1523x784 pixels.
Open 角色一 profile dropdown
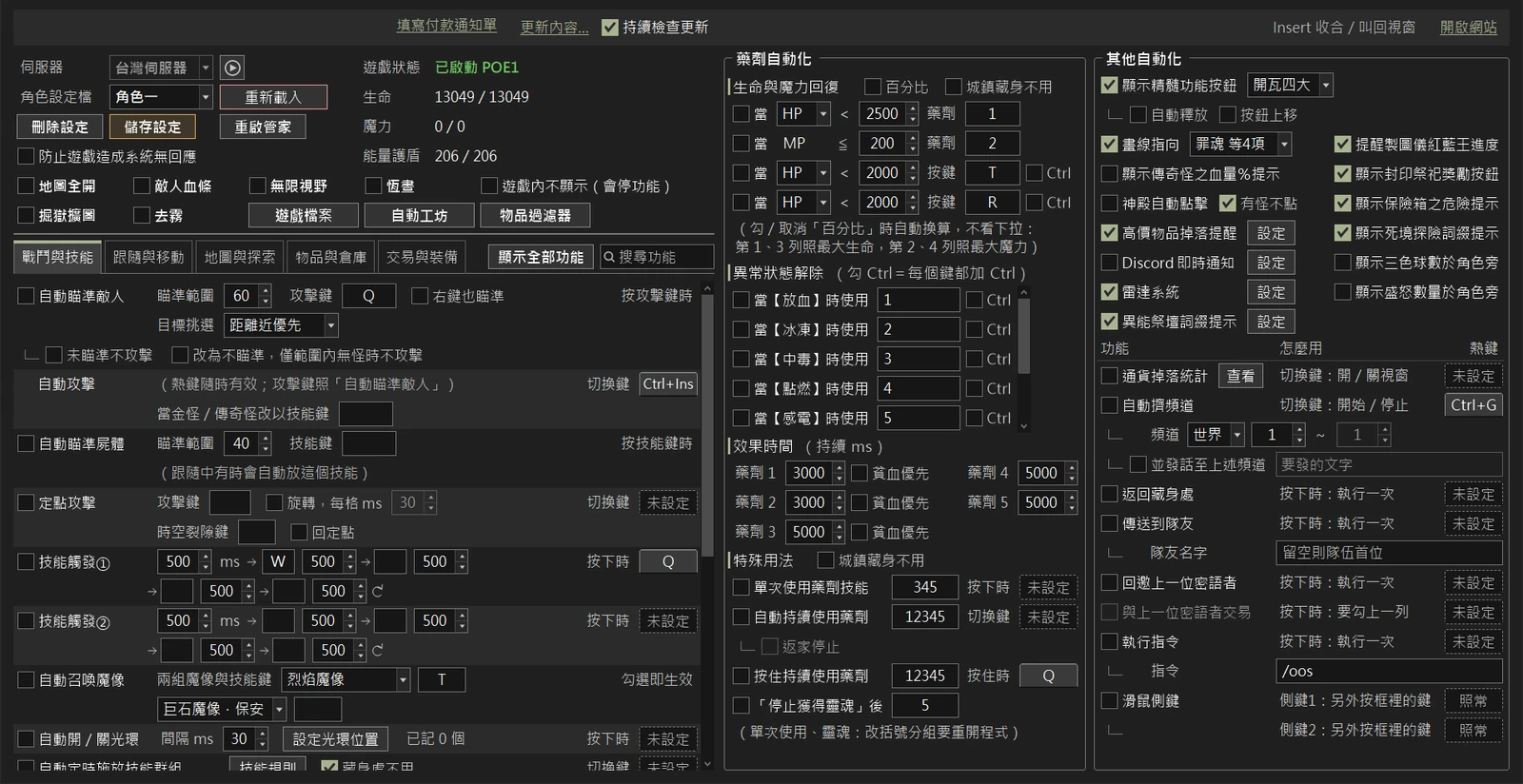[161, 97]
